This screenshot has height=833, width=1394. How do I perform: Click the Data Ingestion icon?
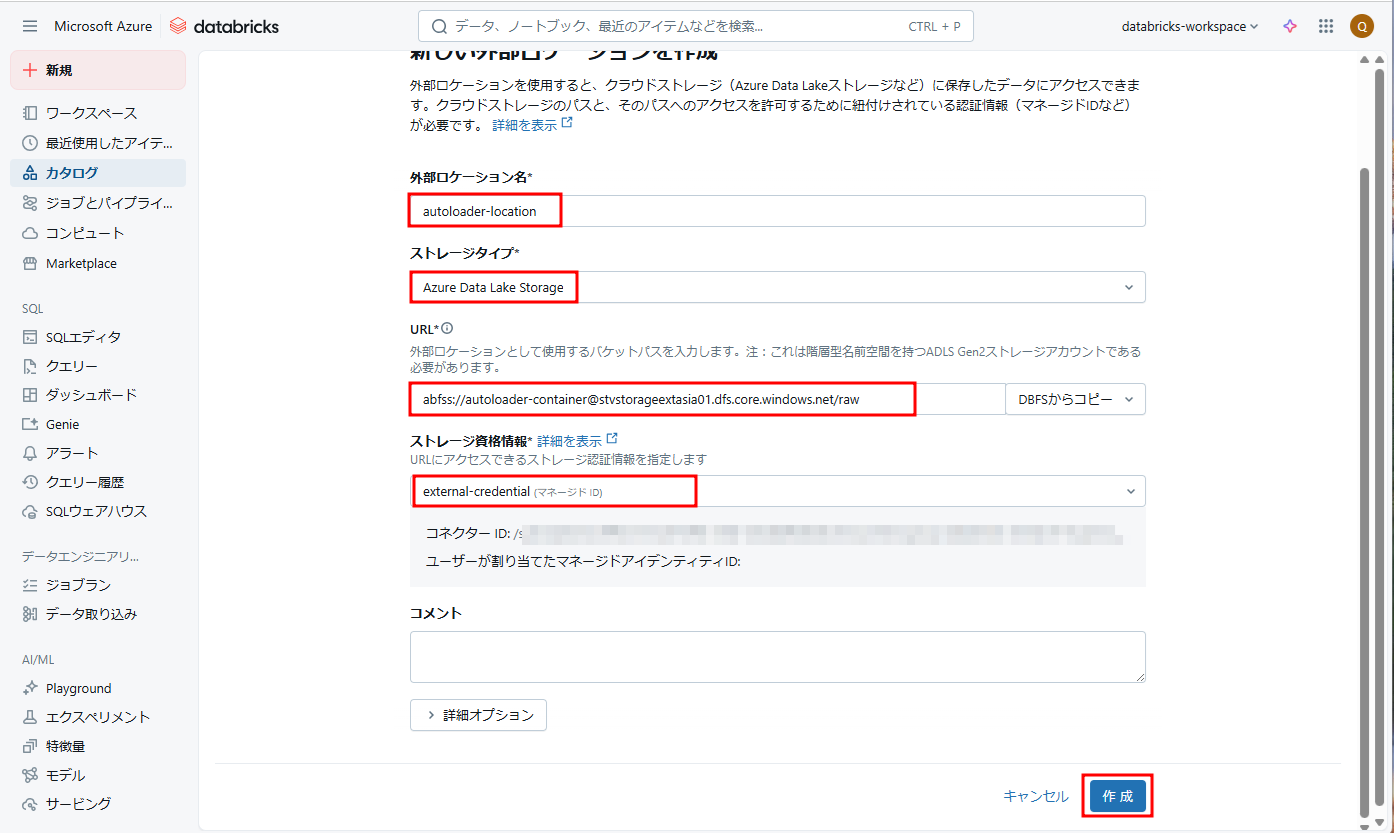[x=30, y=614]
